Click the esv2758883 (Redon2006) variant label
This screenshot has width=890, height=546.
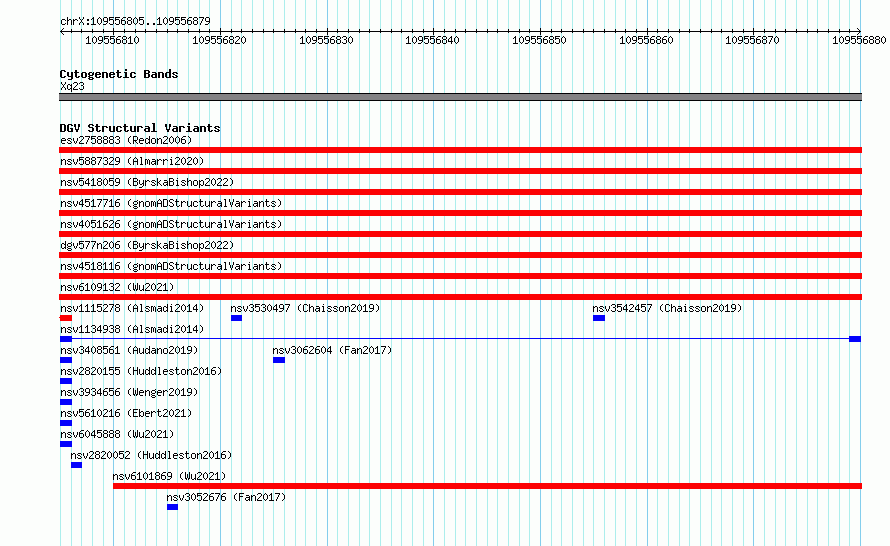126,140
